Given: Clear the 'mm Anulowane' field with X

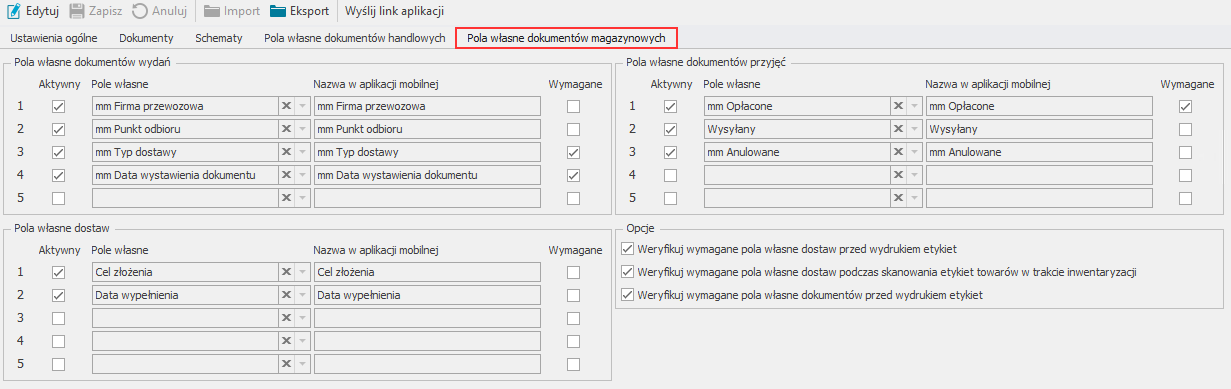Looking at the screenshot, I should [898, 152].
